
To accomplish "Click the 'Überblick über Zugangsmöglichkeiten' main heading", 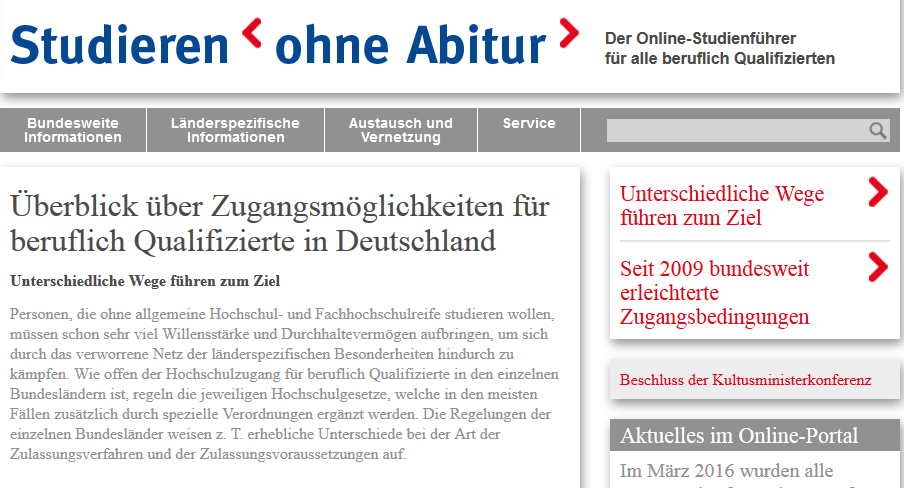I will pyautogui.click(x=280, y=224).
